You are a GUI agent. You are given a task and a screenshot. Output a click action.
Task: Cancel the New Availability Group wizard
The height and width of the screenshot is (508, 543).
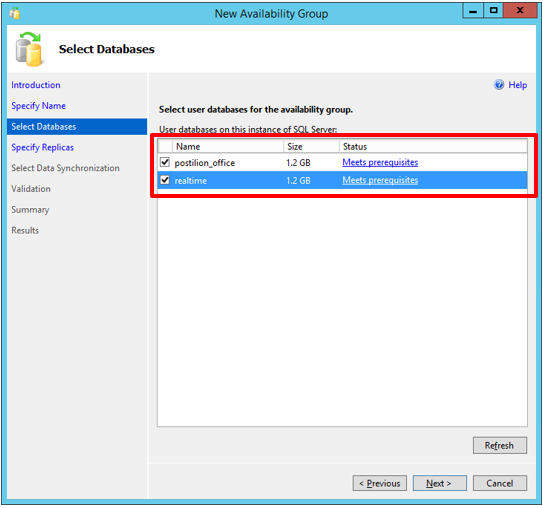point(499,483)
